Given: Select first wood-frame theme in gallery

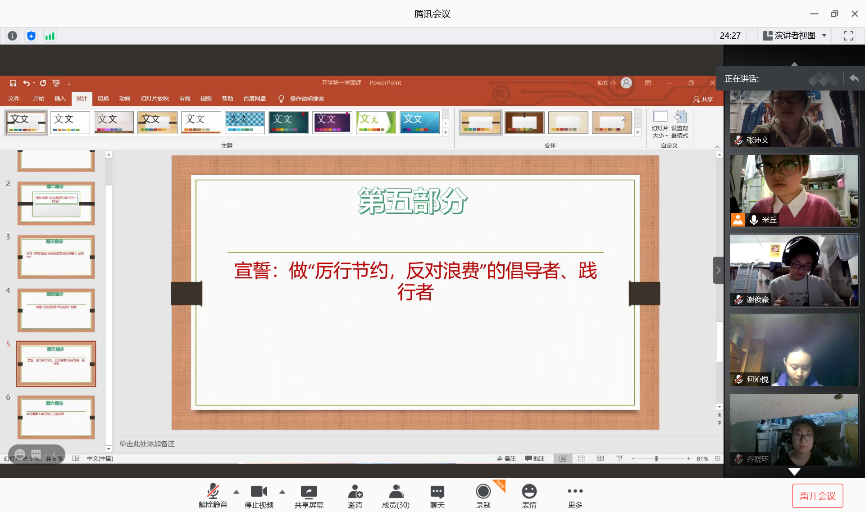Looking at the screenshot, I should (x=26, y=122).
